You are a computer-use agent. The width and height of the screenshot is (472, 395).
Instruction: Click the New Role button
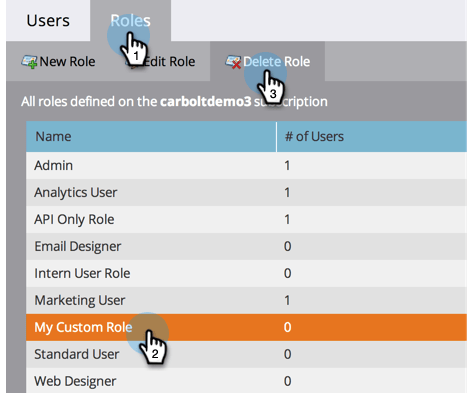59,62
